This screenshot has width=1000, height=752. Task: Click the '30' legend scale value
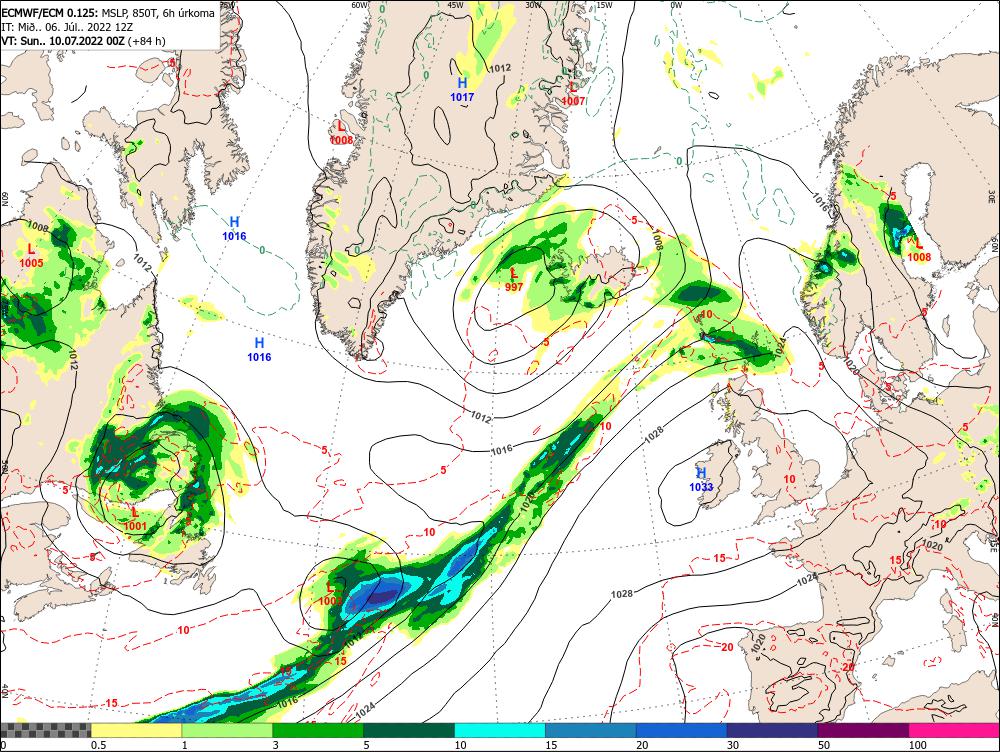pos(733,745)
